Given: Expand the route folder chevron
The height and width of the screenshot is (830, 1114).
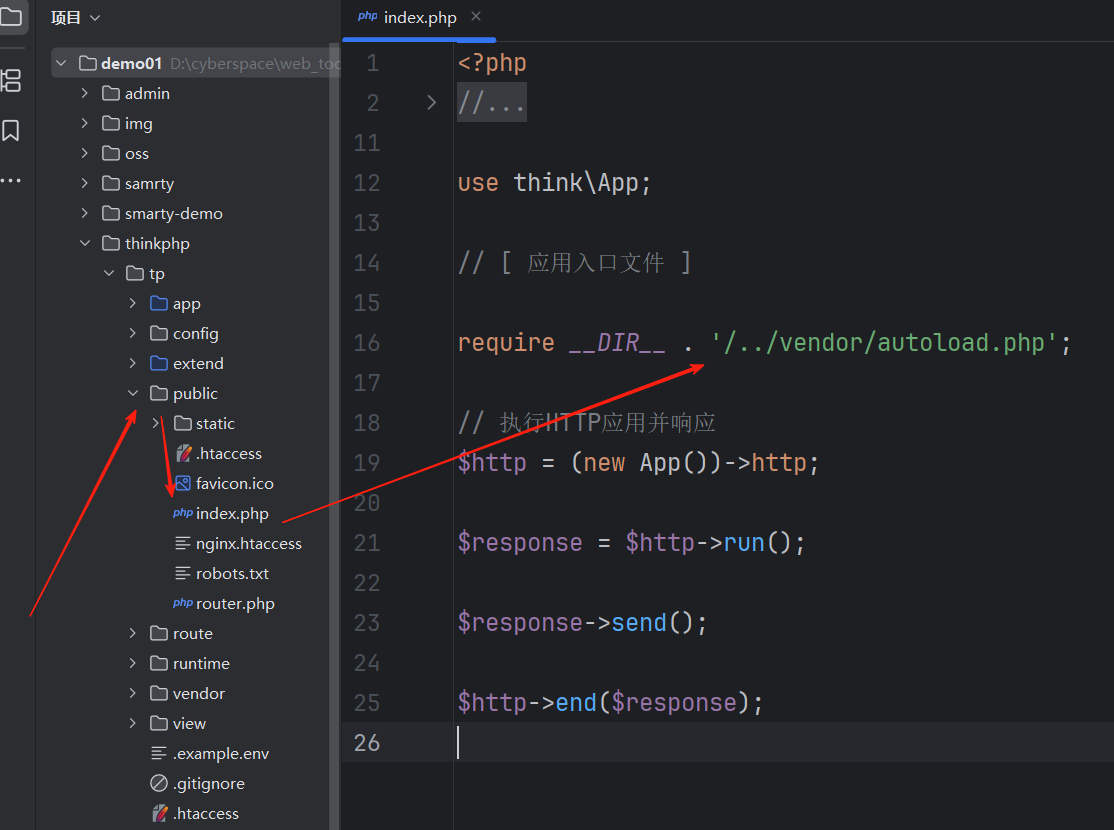Looking at the screenshot, I should pyautogui.click(x=133, y=633).
